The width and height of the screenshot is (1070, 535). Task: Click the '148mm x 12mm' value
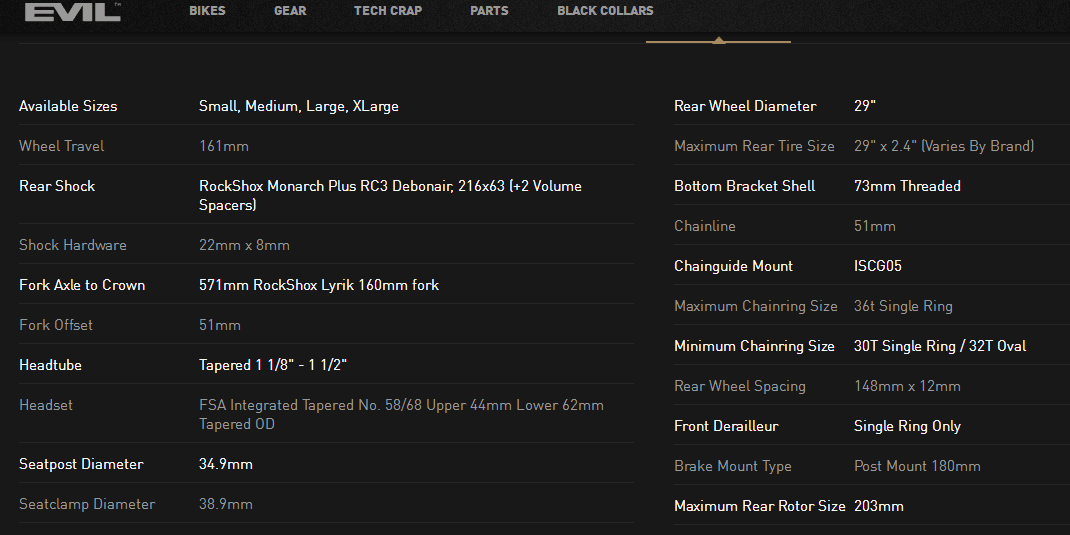point(907,386)
